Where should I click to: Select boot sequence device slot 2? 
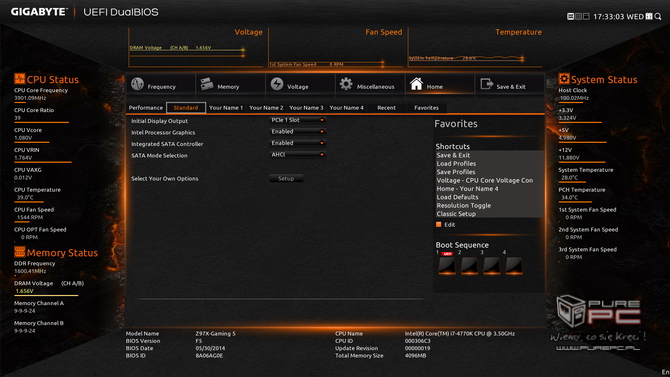point(469,265)
